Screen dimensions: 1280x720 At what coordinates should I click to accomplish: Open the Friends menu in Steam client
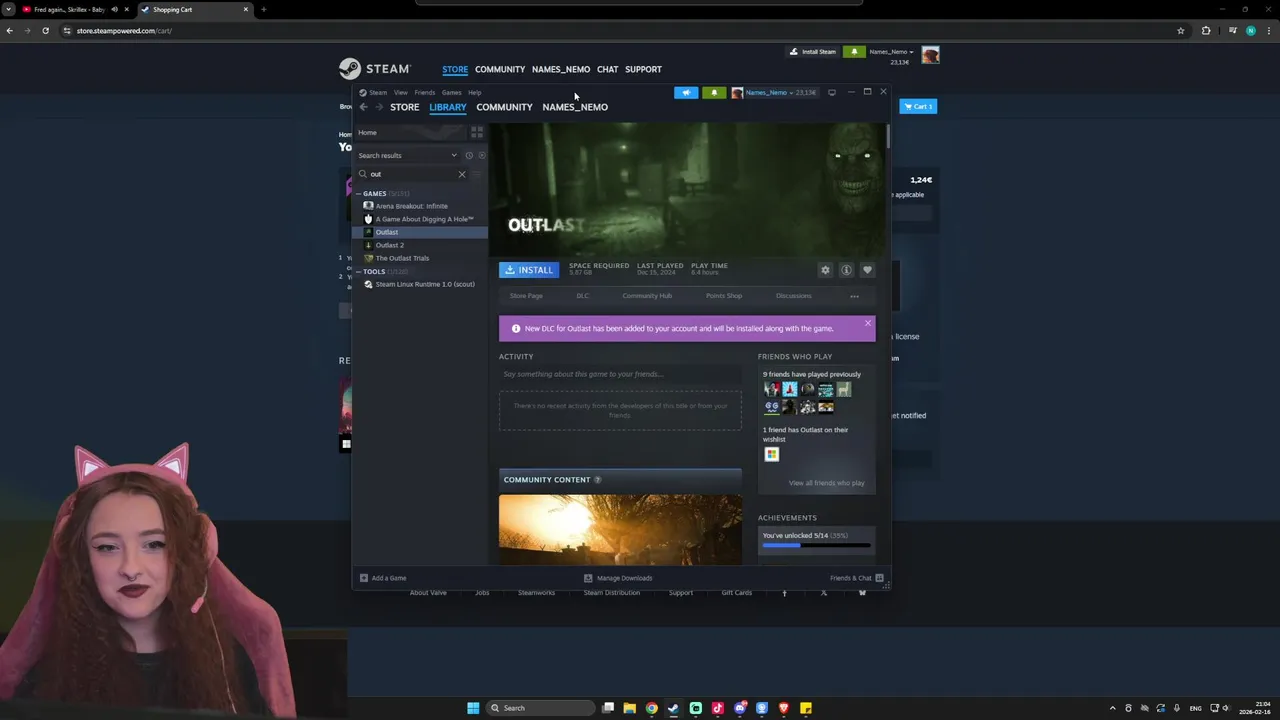[425, 93]
